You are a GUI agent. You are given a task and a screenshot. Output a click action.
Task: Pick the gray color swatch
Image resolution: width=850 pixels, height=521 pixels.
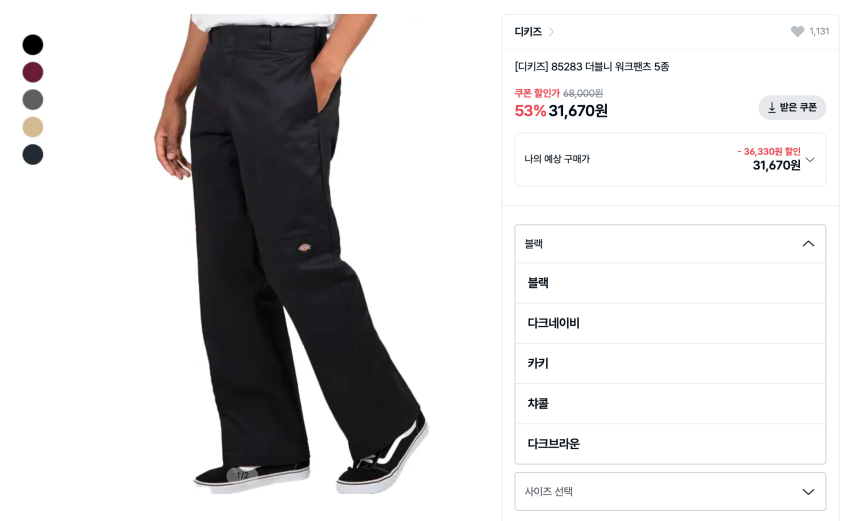[33, 100]
